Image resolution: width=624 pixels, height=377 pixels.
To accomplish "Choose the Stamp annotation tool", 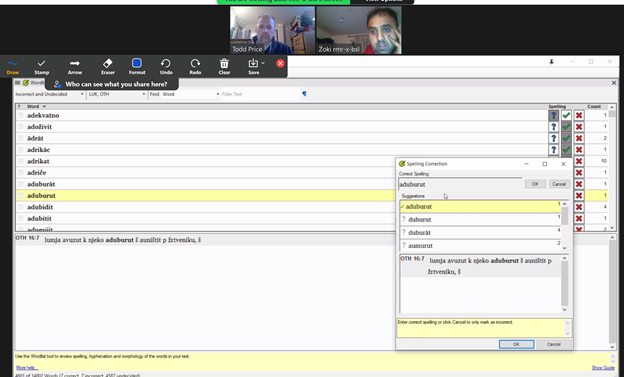I will click(x=41, y=66).
